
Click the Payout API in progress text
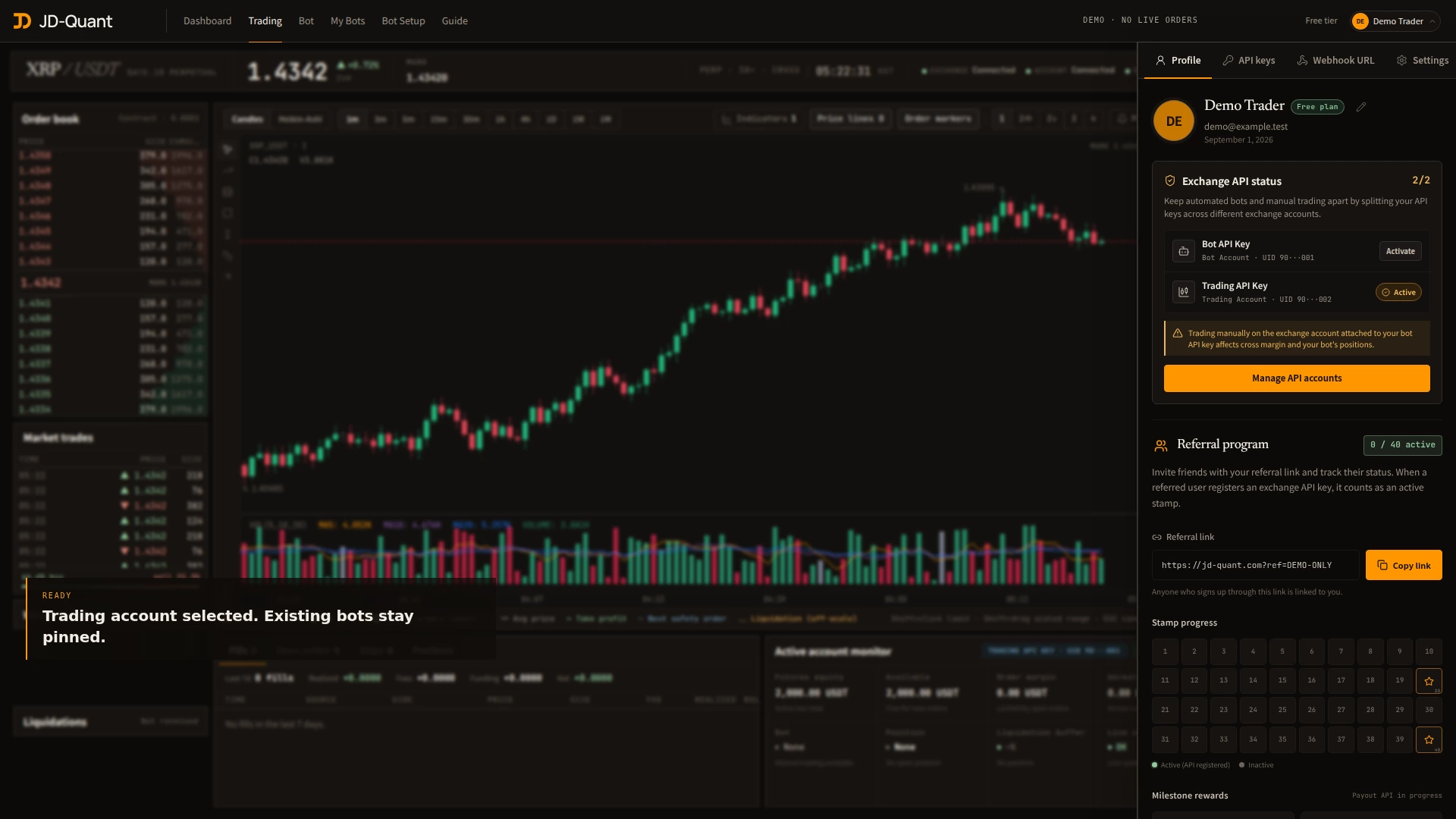1397,795
